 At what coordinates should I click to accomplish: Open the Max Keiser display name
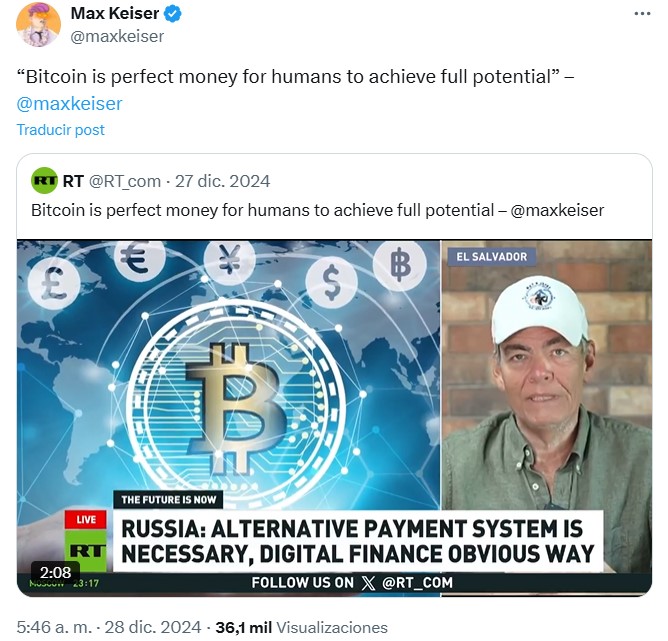click(115, 13)
